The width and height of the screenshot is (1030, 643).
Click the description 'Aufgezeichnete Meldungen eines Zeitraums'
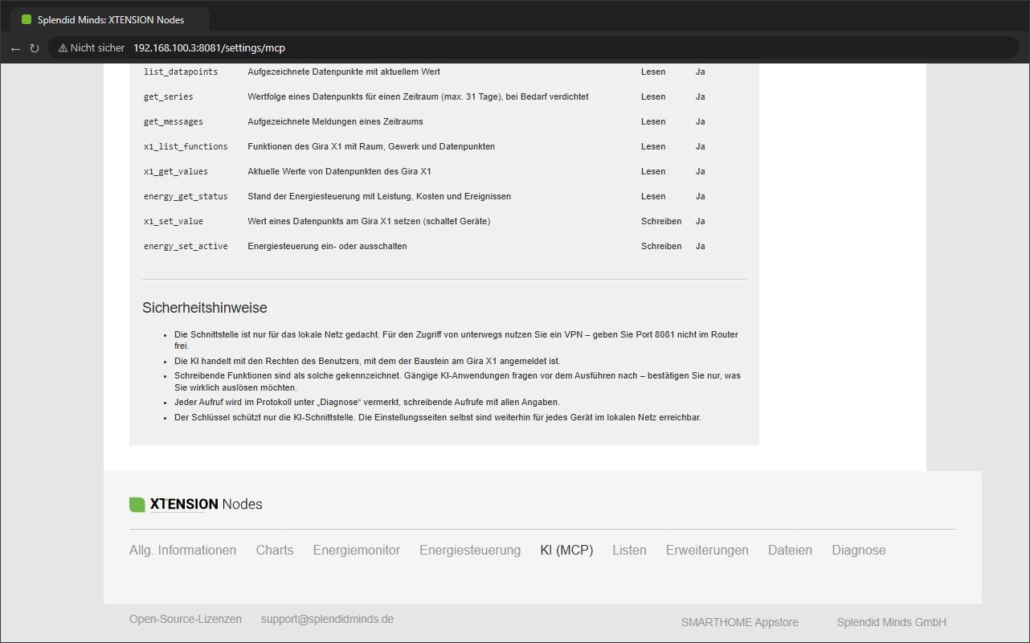(335, 122)
